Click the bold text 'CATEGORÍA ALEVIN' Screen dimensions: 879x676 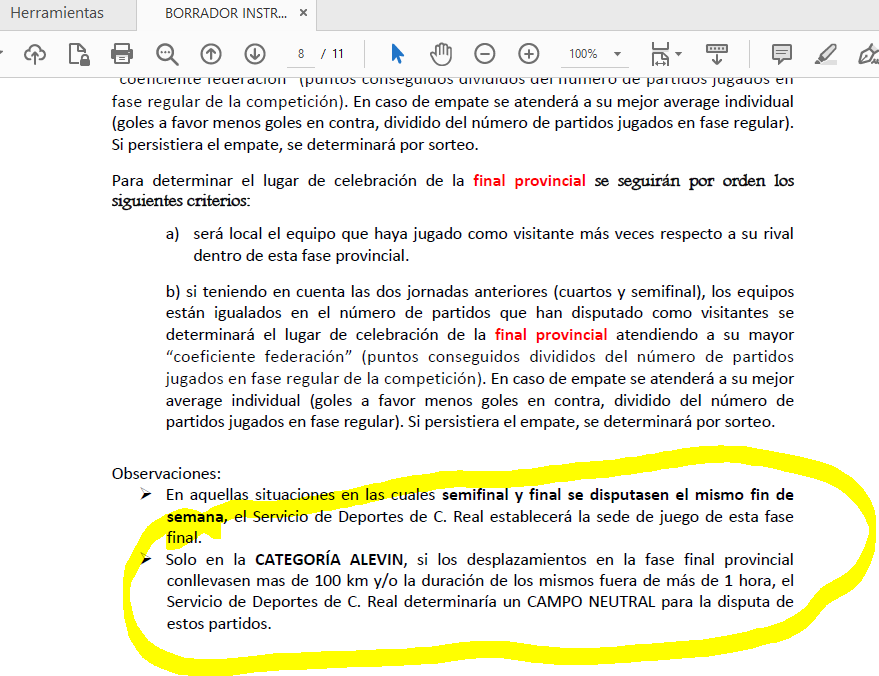[x=329, y=559]
